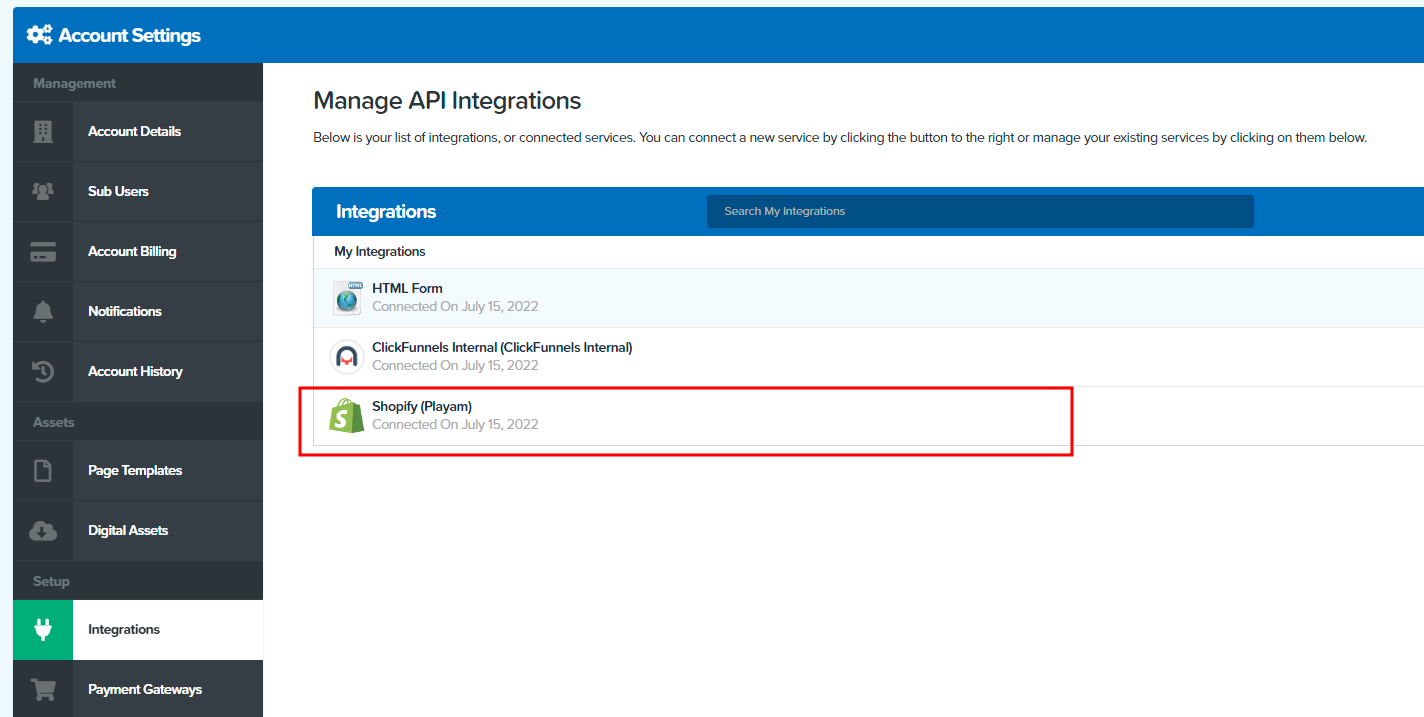
Task: Click the Payment Gateways cart icon
Action: point(43,689)
